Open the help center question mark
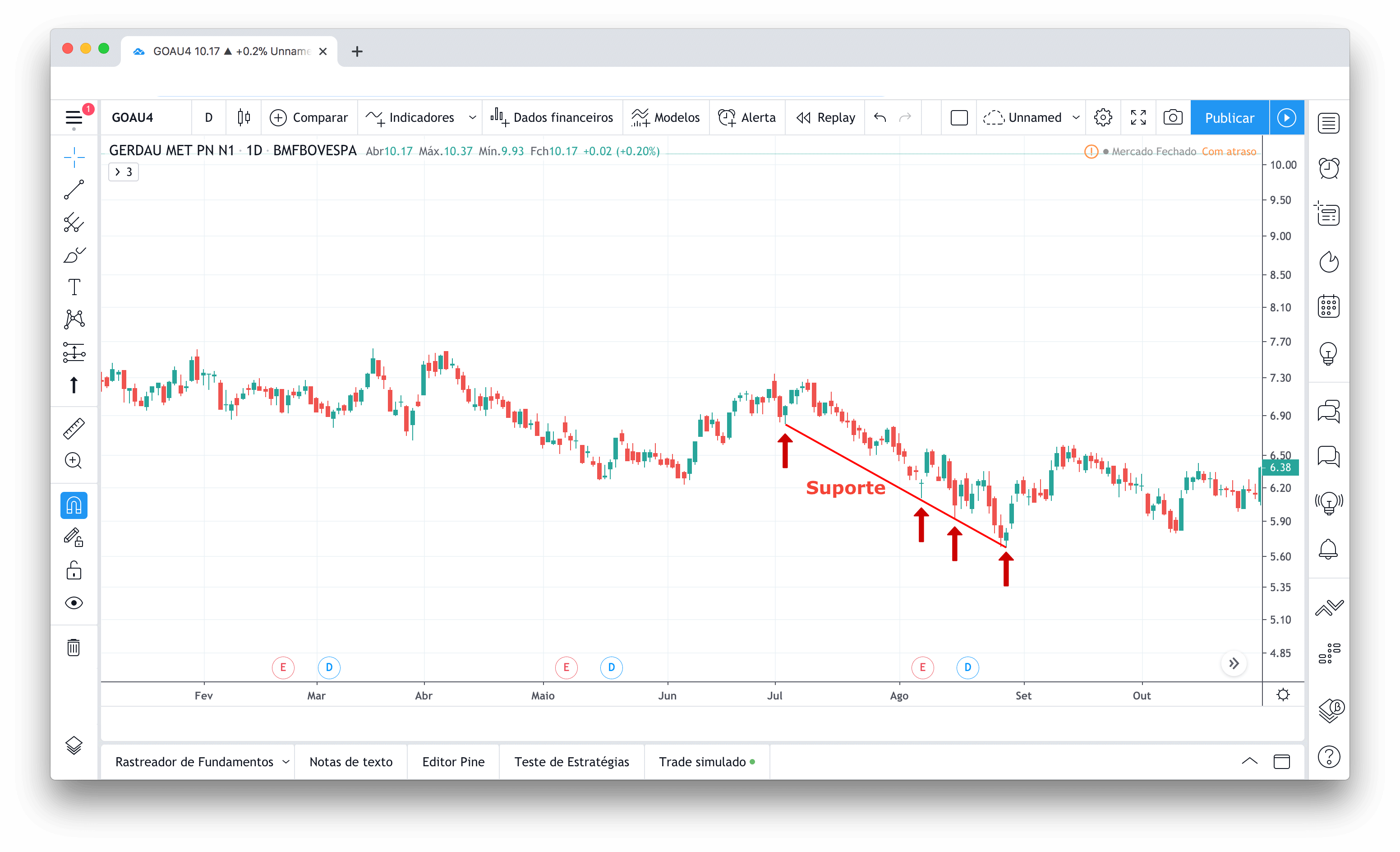The height and width of the screenshot is (852, 1400). (x=1329, y=757)
